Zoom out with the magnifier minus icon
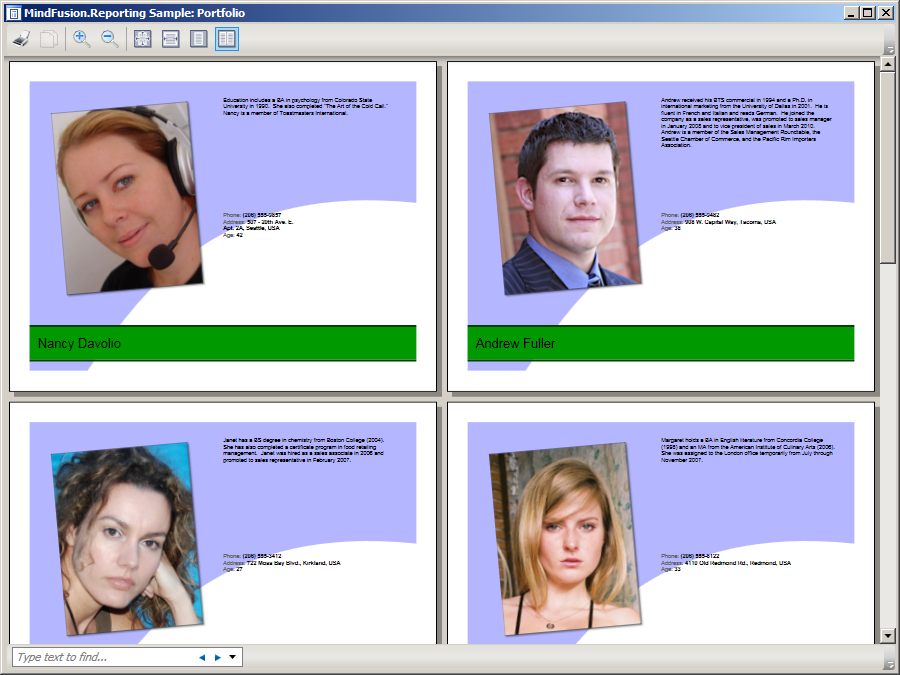Viewport: 900px width, 675px height. point(110,39)
